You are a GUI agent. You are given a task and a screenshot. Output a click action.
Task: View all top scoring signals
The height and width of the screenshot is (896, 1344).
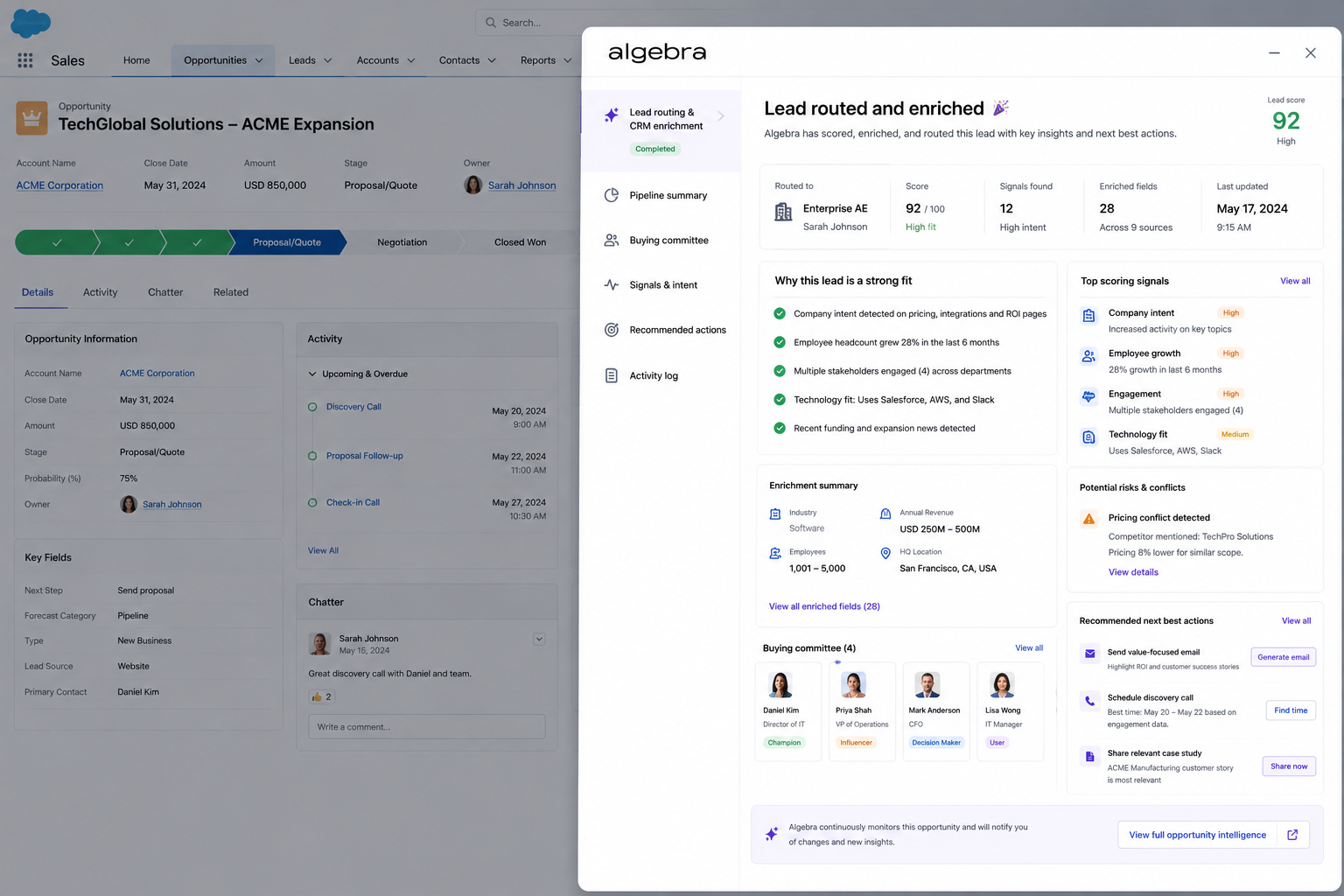pyautogui.click(x=1295, y=281)
